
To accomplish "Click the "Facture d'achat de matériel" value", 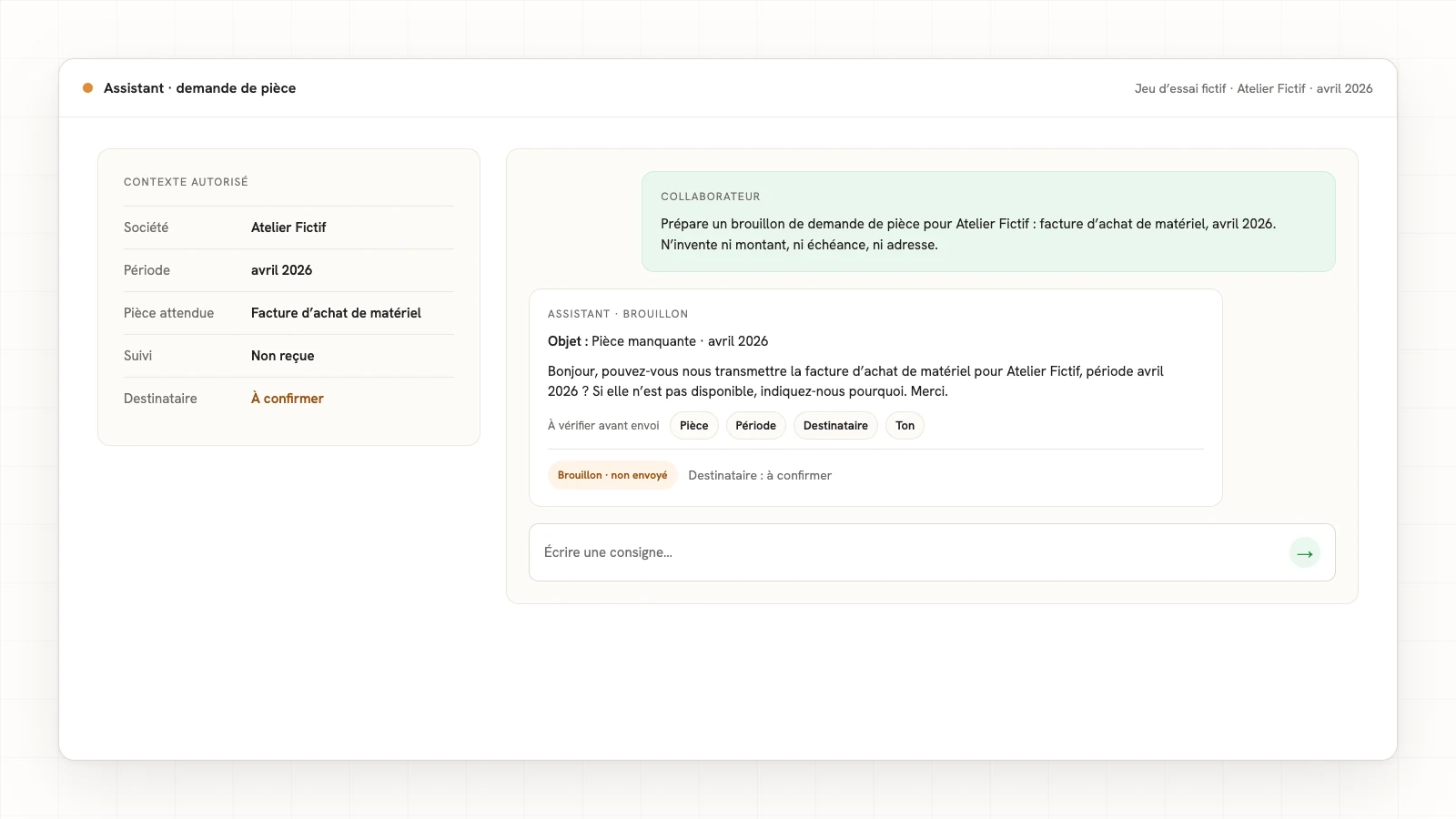I will pyautogui.click(x=336, y=313).
